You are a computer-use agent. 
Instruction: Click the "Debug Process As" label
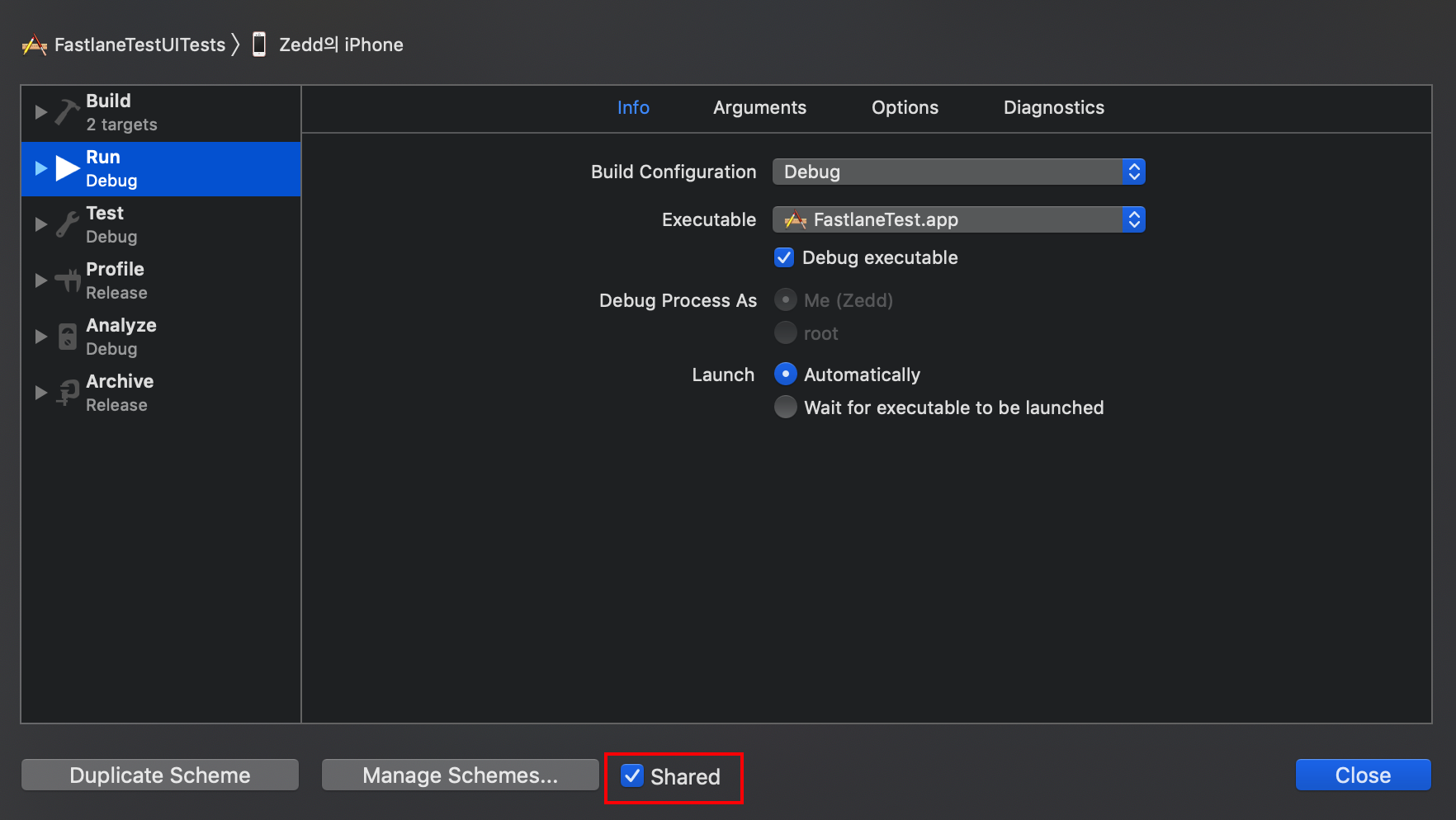coord(678,300)
